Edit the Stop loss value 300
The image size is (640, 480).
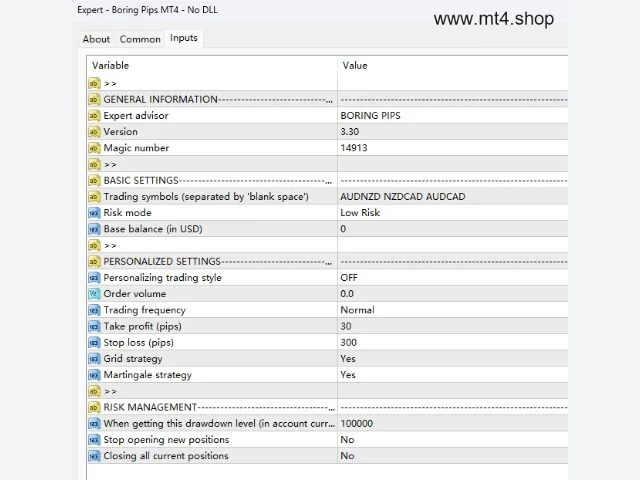point(349,342)
